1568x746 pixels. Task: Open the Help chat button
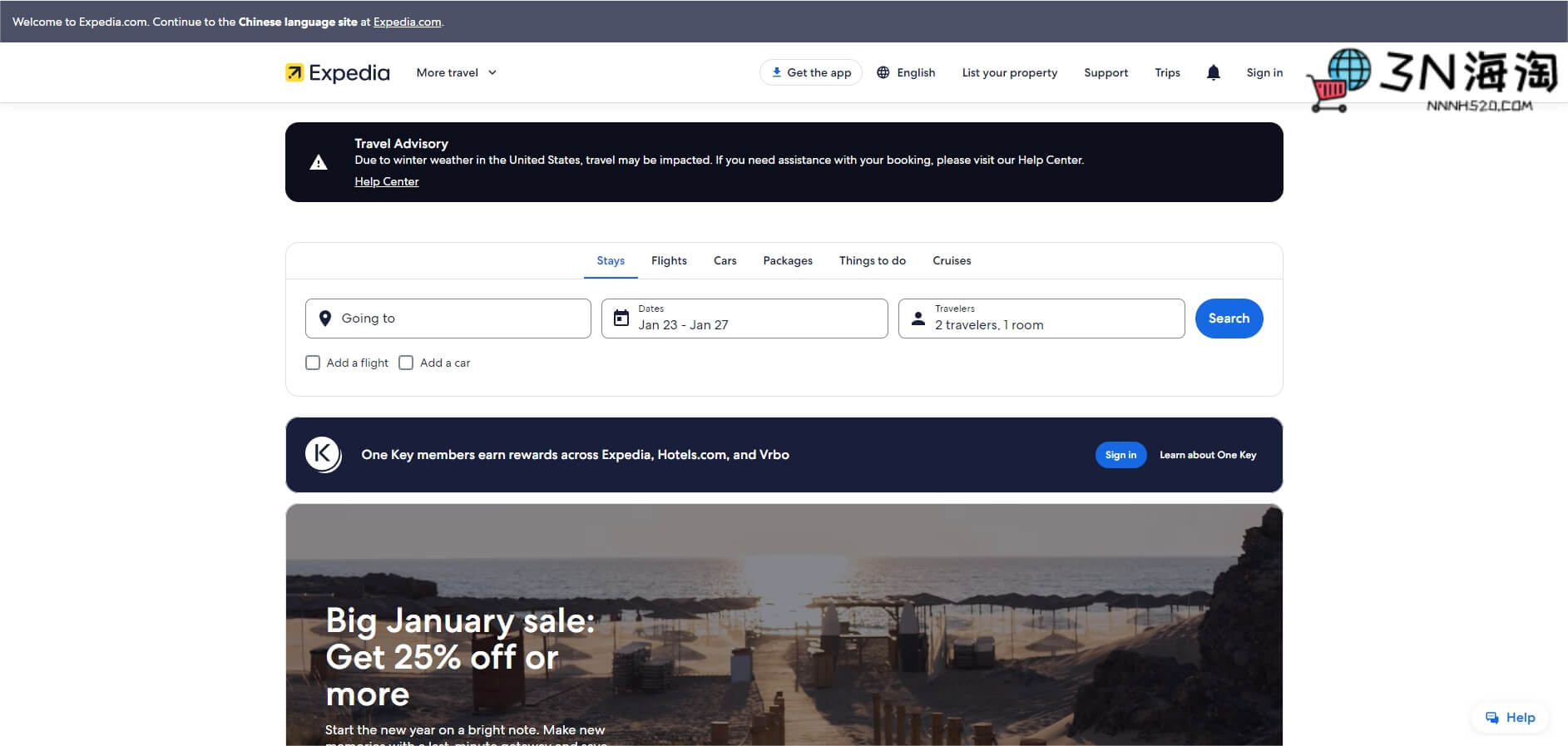point(1510,718)
